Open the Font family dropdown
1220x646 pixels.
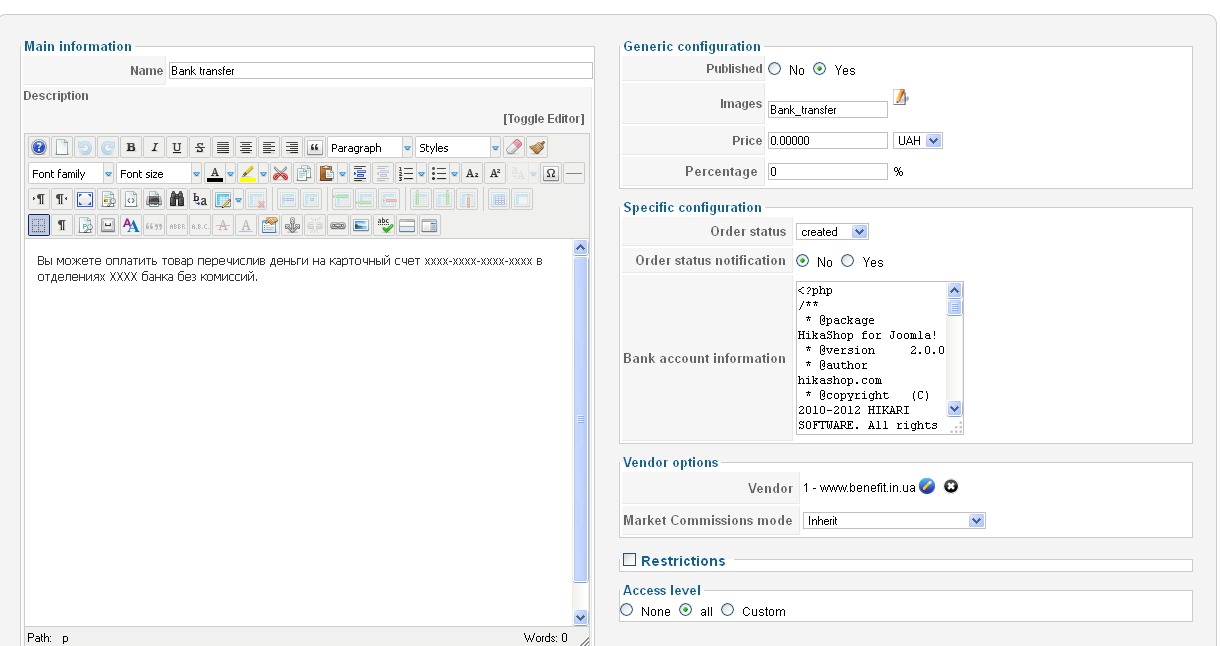pos(71,174)
